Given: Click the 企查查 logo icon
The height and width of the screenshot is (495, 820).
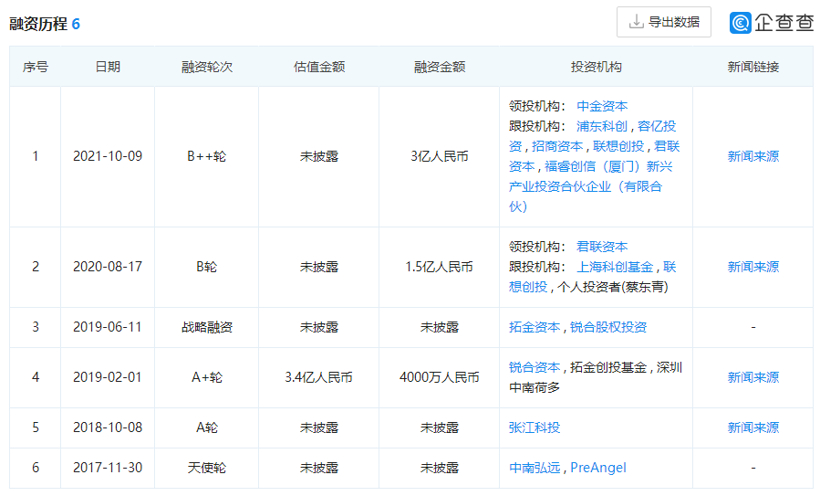Looking at the screenshot, I should pyautogui.click(x=741, y=22).
